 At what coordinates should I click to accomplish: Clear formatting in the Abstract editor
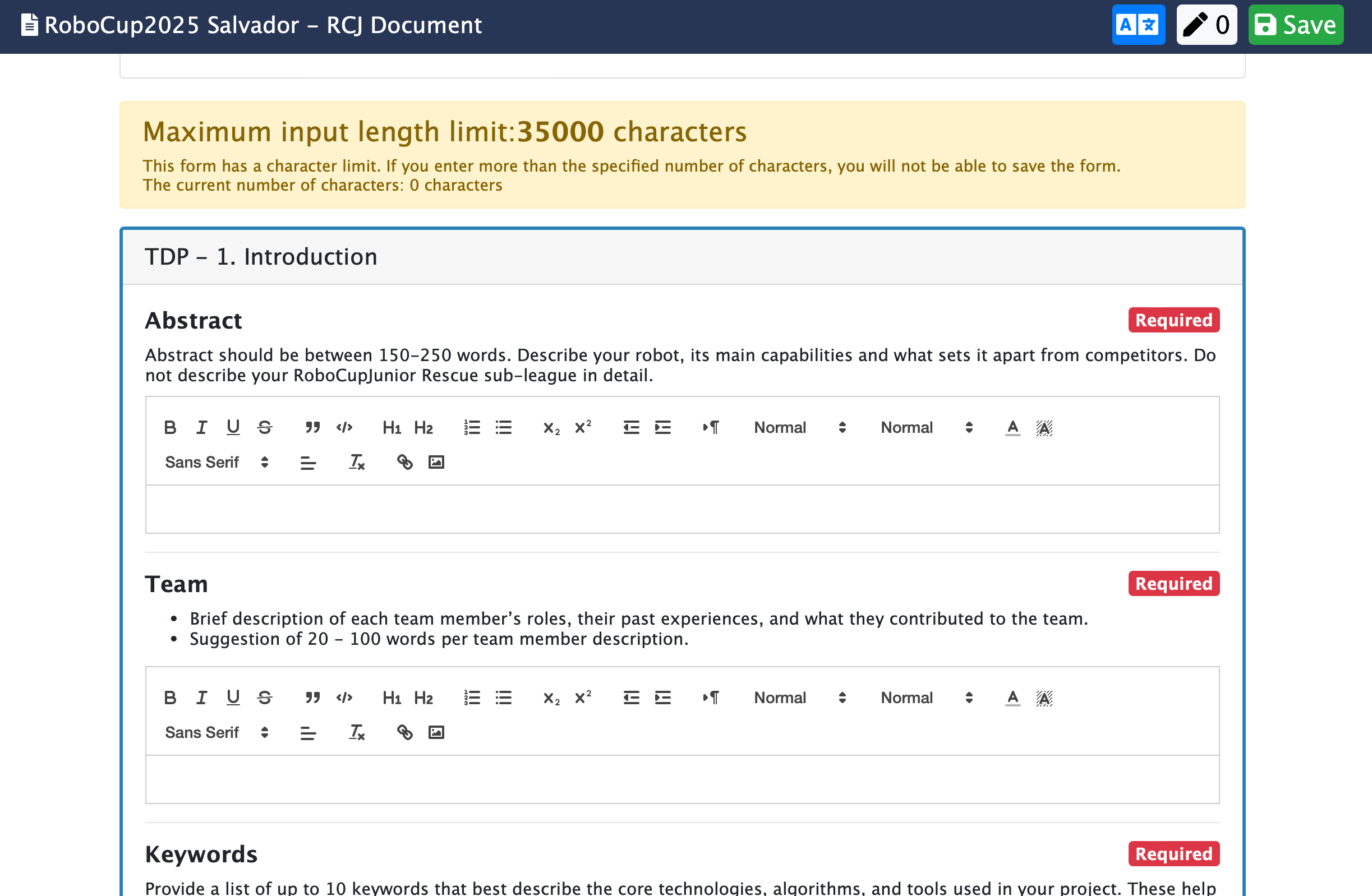point(357,462)
